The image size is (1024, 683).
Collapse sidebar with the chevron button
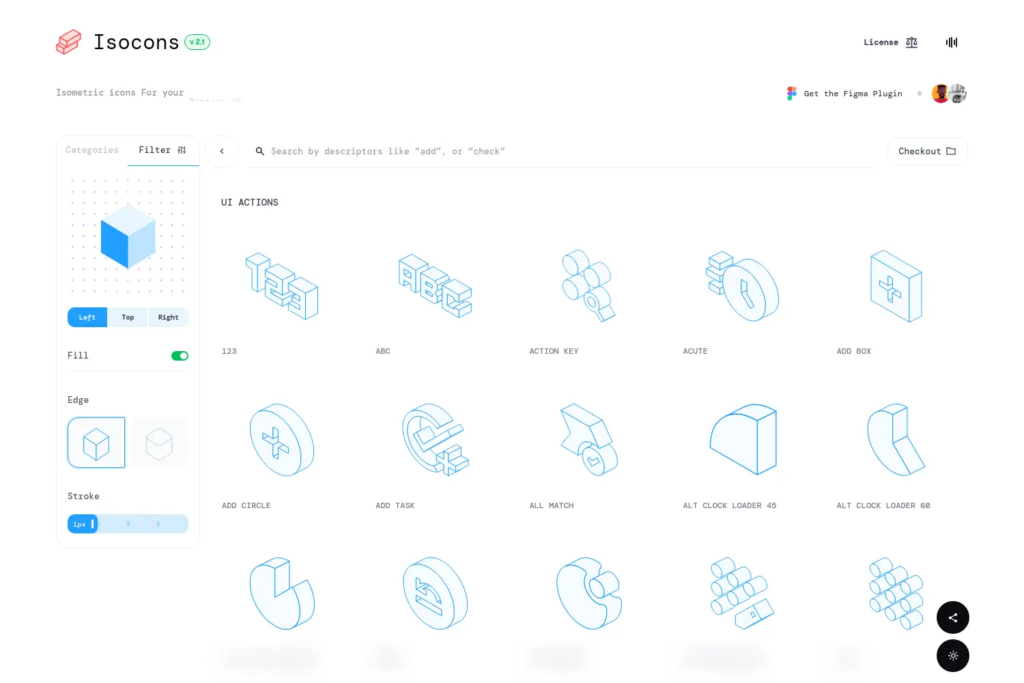221,151
